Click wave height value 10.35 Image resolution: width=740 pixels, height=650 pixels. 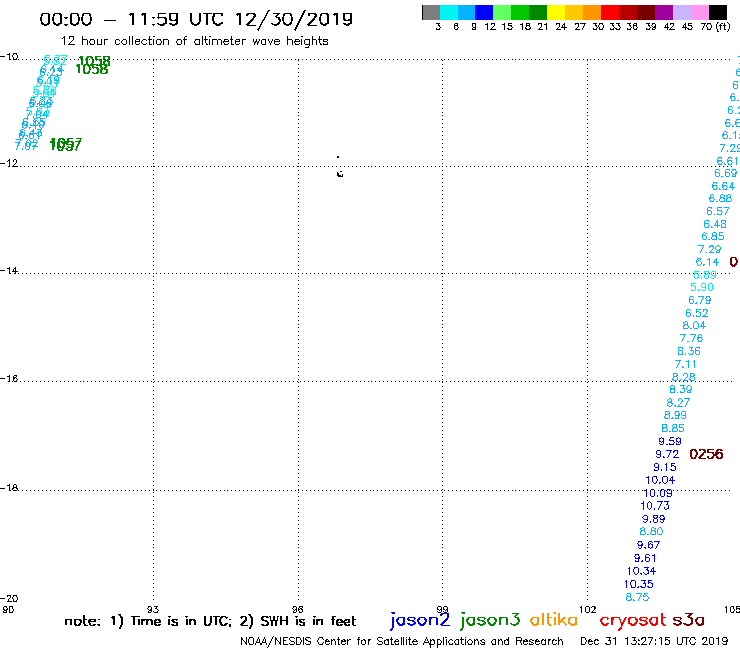point(639,584)
